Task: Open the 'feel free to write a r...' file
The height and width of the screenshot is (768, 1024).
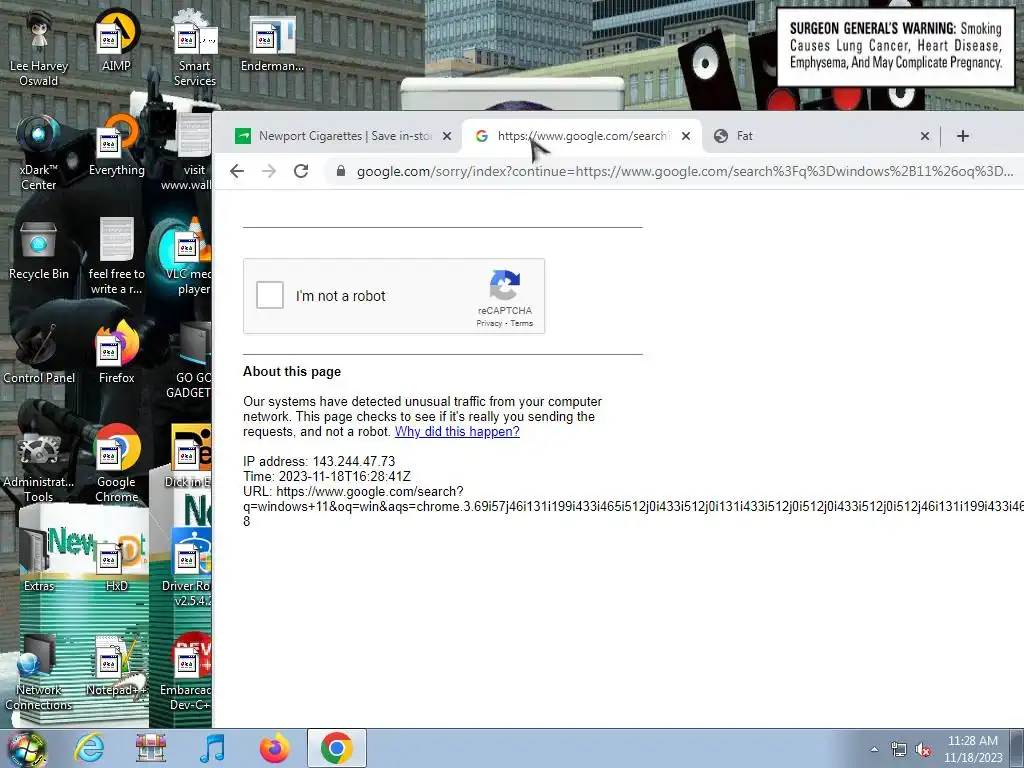Action: [x=116, y=257]
